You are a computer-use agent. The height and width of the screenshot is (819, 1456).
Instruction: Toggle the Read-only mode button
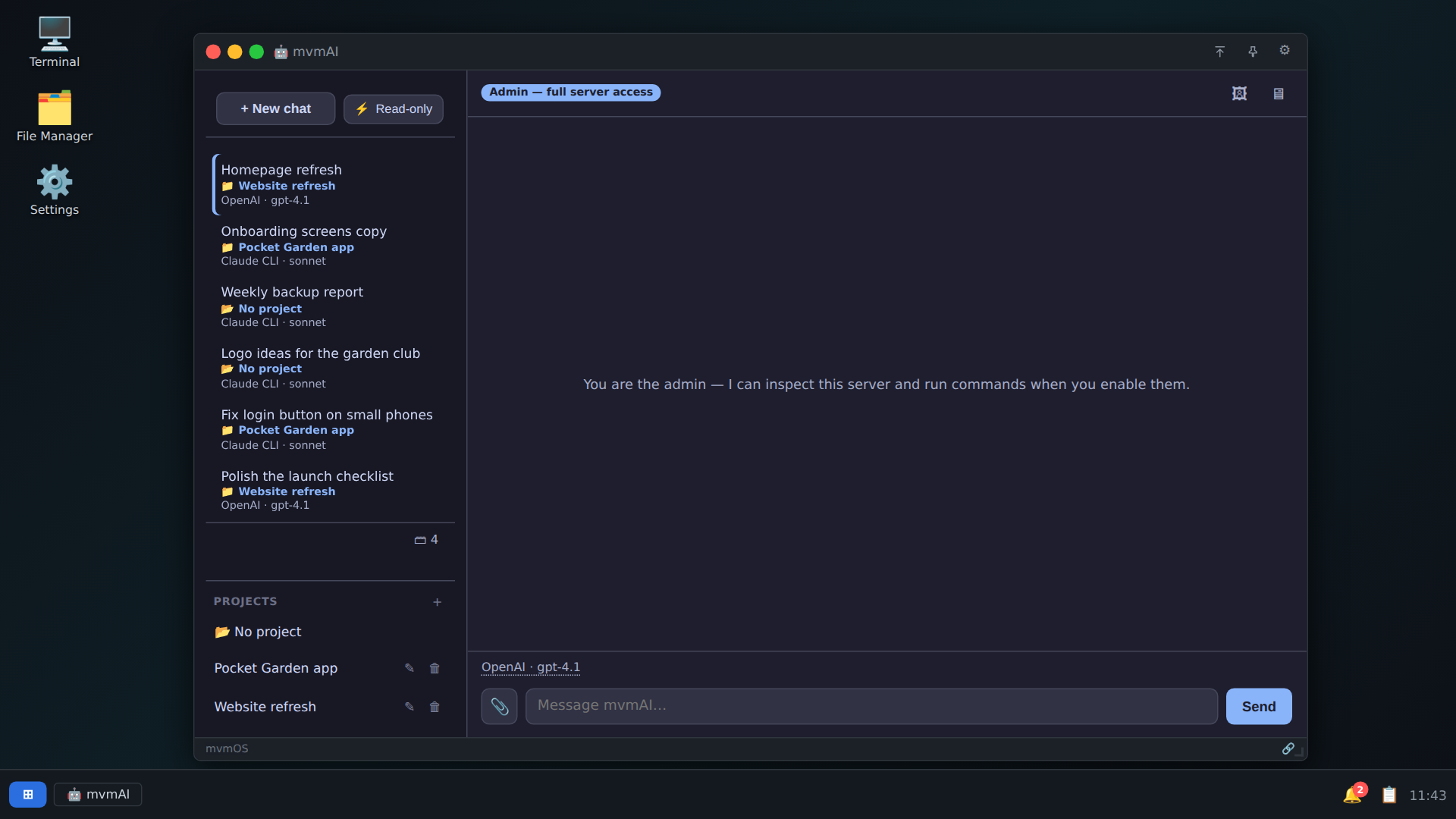394,108
